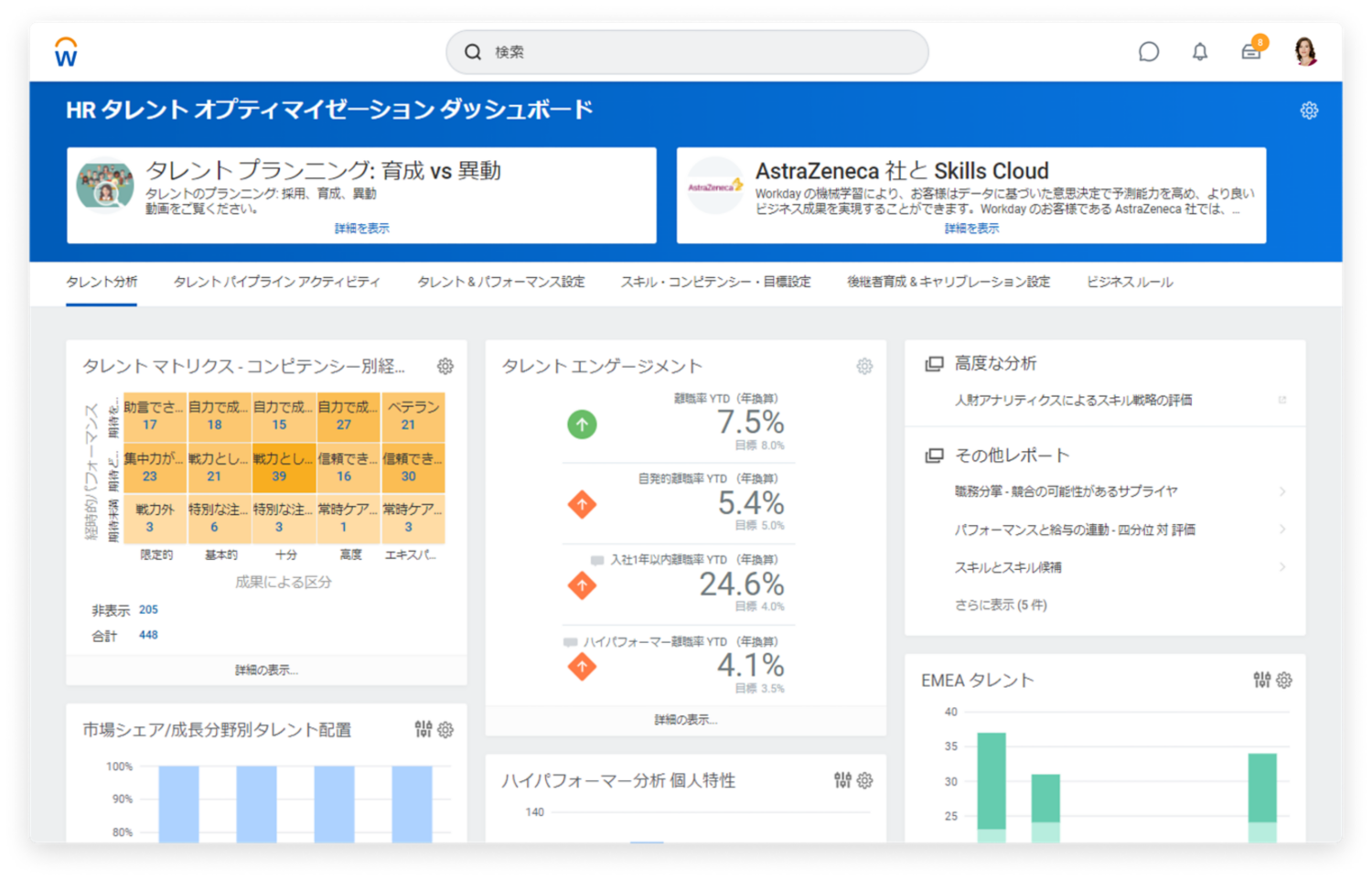This screenshot has width=1372, height=880.
Task: Switch to スキル・コンピテンシー・目標設定 tab
Action: click(x=716, y=282)
